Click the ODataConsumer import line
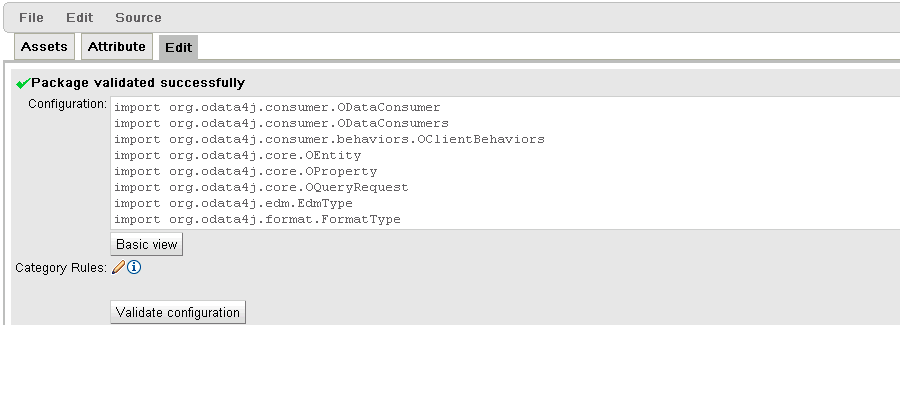Image resolution: width=900 pixels, height=400 pixels. [277, 107]
